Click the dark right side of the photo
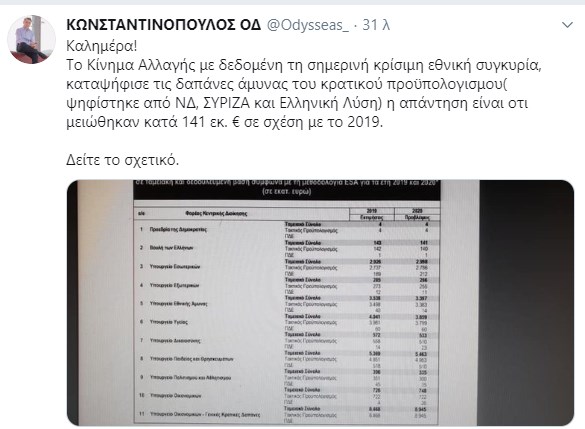This screenshot has width=585, height=429. click(x=526, y=303)
